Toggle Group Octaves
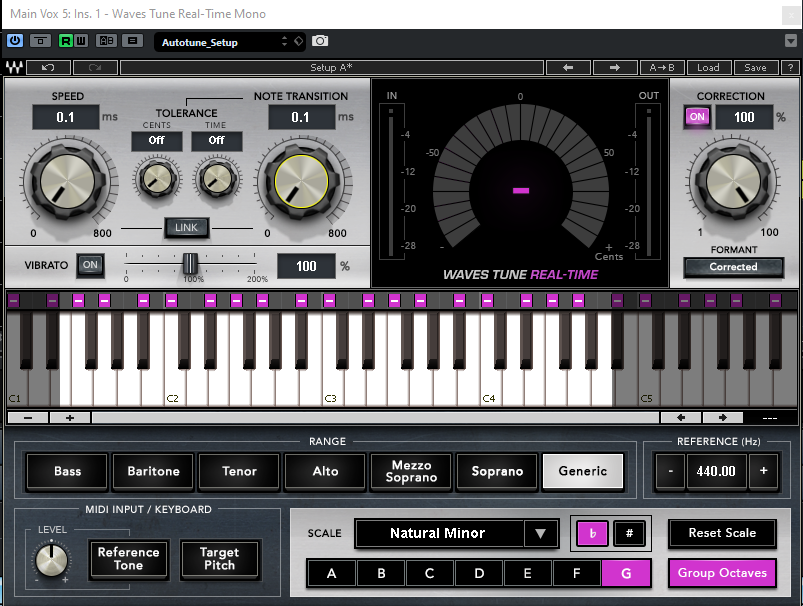This screenshot has width=803, height=606. [x=722, y=573]
